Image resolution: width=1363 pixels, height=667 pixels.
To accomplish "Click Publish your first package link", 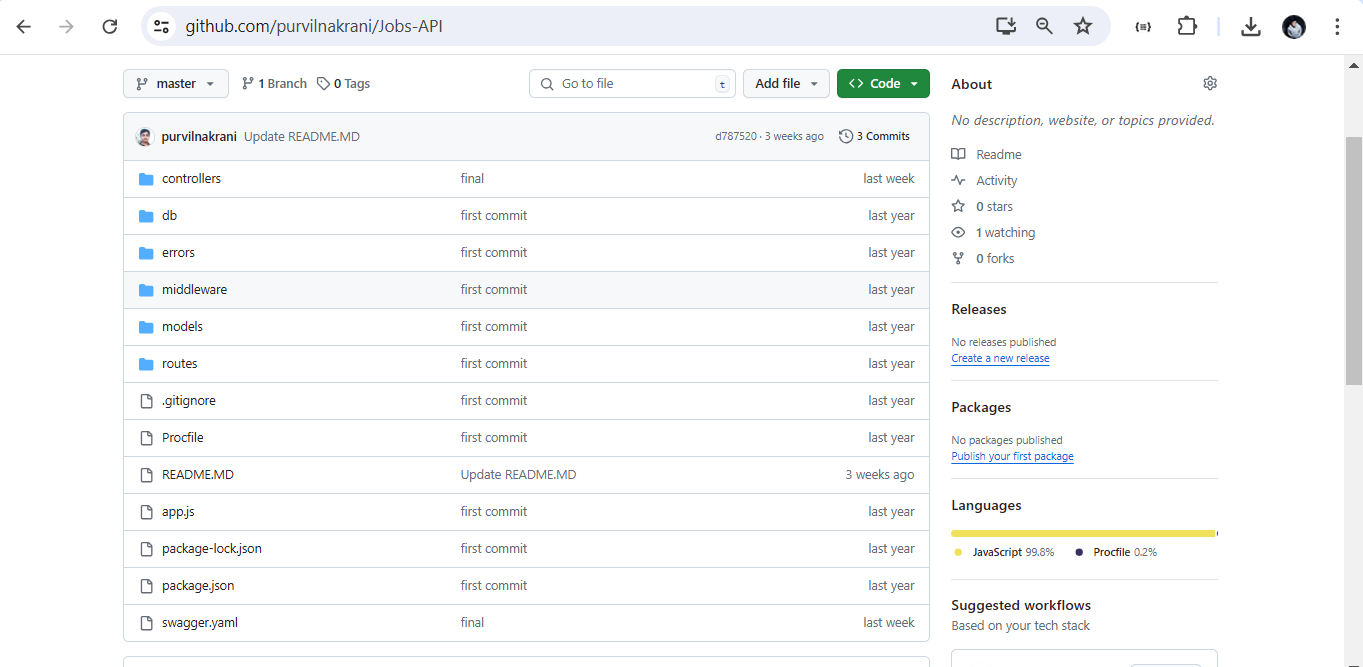I will (1012, 457).
